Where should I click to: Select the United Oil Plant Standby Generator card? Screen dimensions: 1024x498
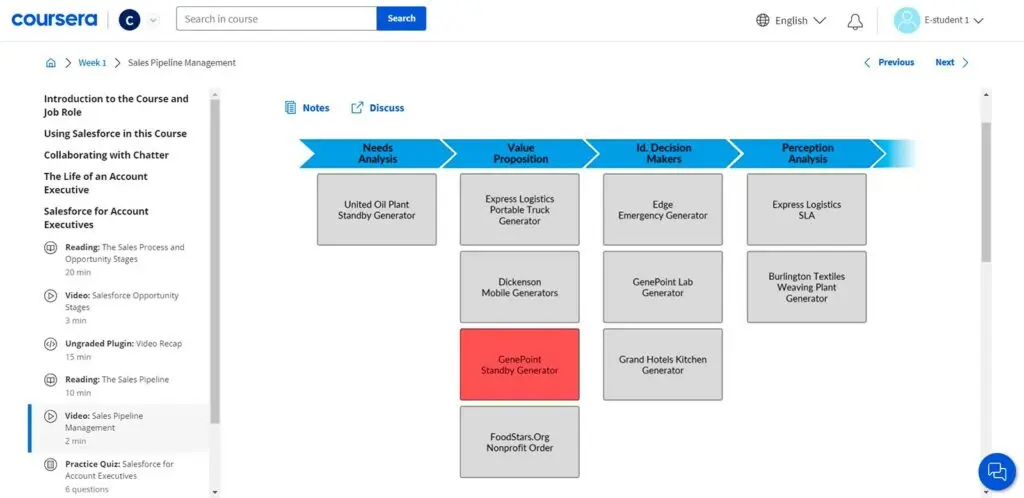[x=377, y=210]
